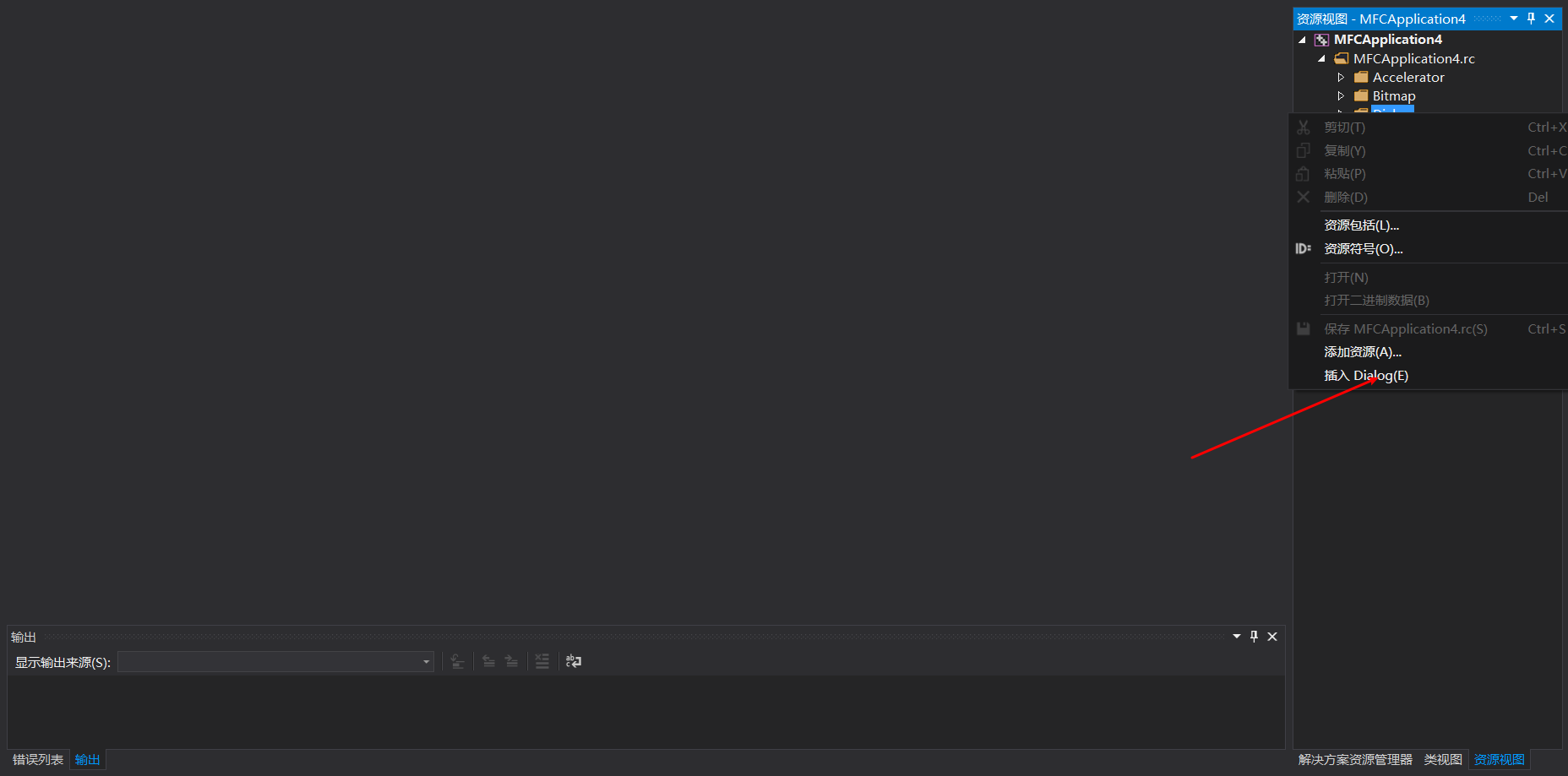The height and width of the screenshot is (776, 1568).
Task: Click find message in code icon
Action: 457,661
